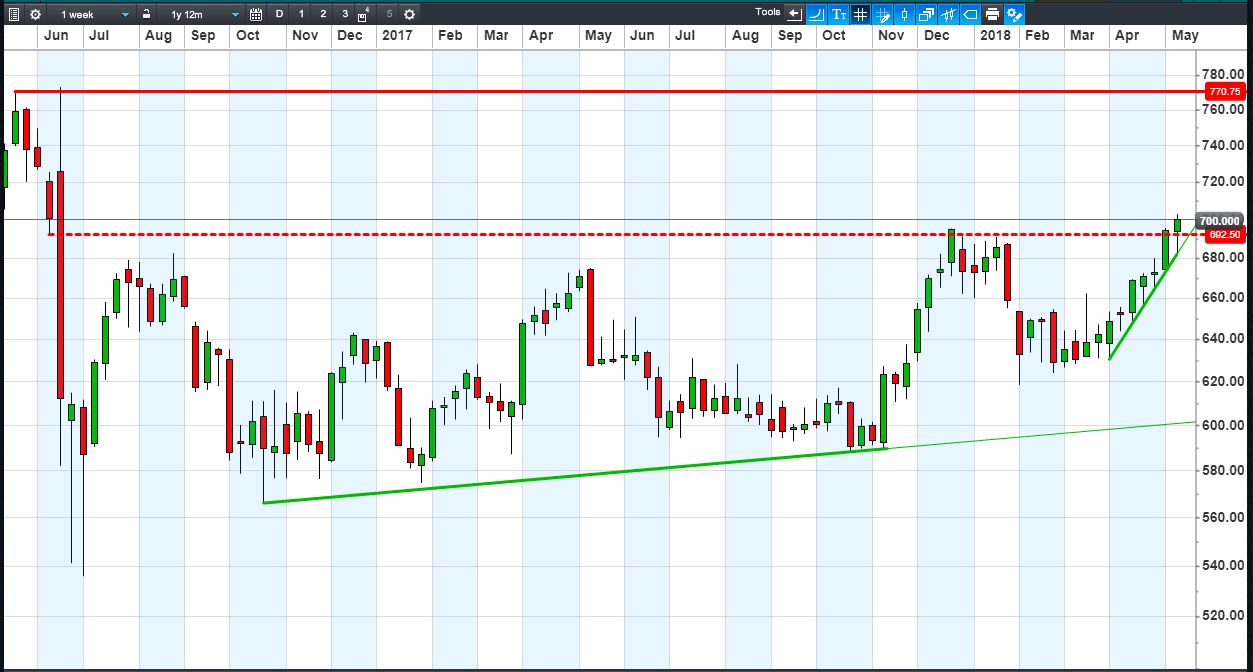
Task: Toggle the grid lines button
Action: click(x=861, y=14)
